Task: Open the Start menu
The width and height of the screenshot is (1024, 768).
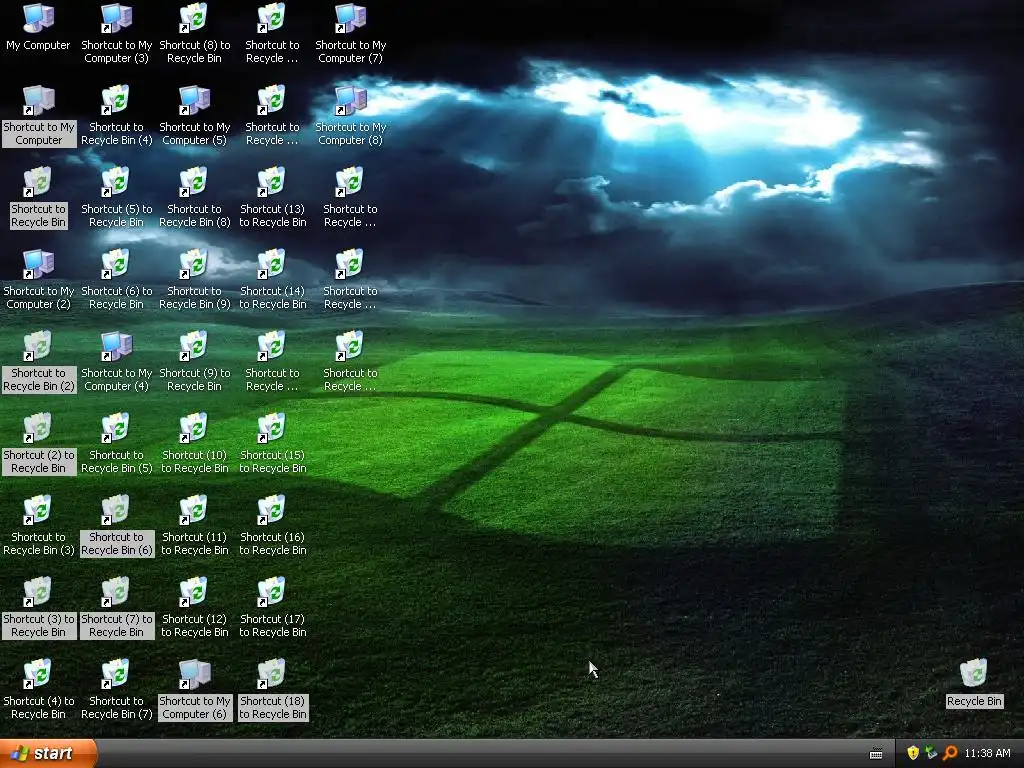Action: click(48, 753)
